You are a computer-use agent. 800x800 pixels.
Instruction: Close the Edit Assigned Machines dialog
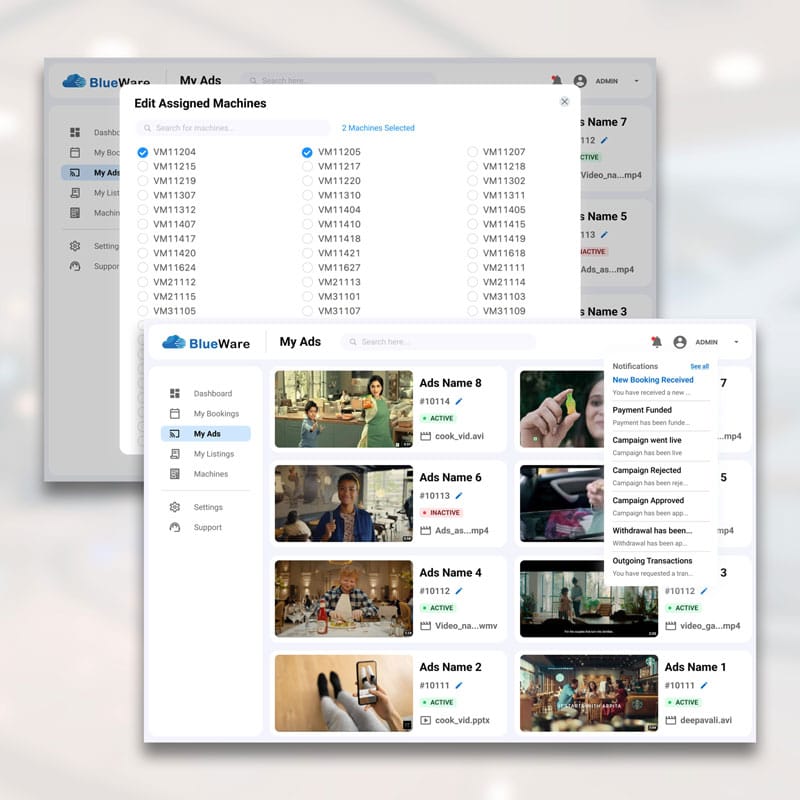[x=564, y=102]
